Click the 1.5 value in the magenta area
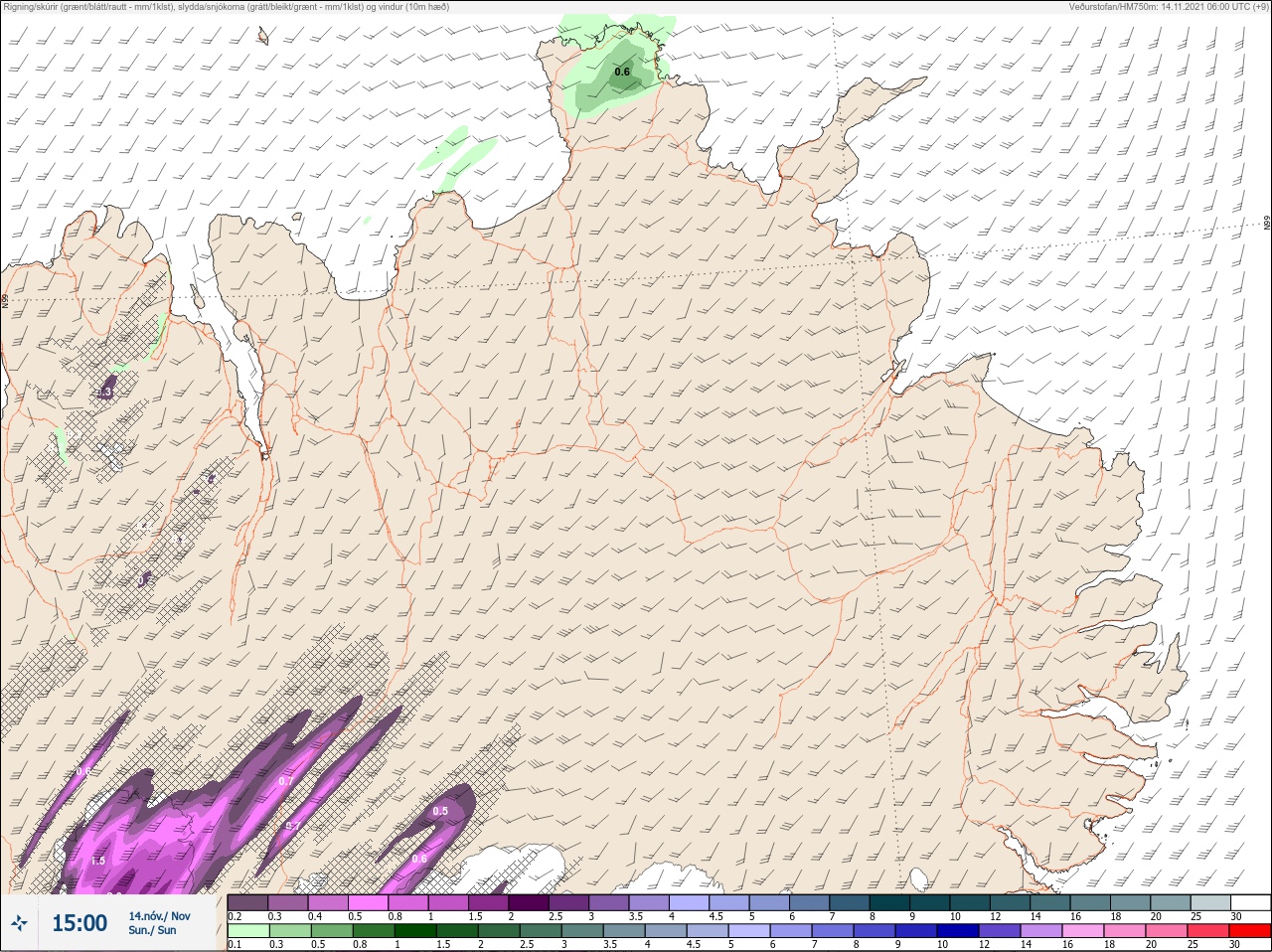 97,861
